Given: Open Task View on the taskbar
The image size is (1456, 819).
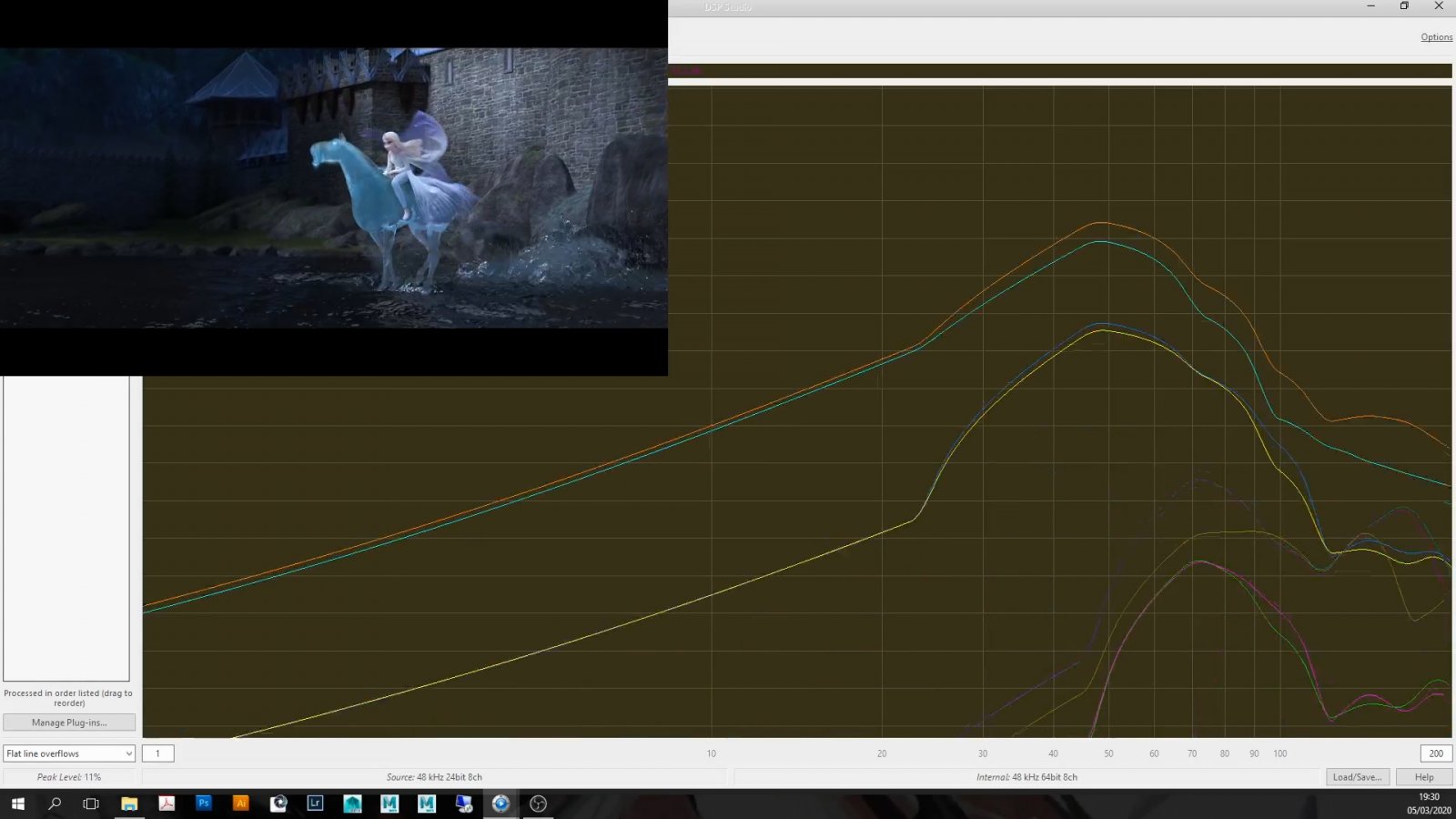Looking at the screenshot, I should [x=91, y=804].
